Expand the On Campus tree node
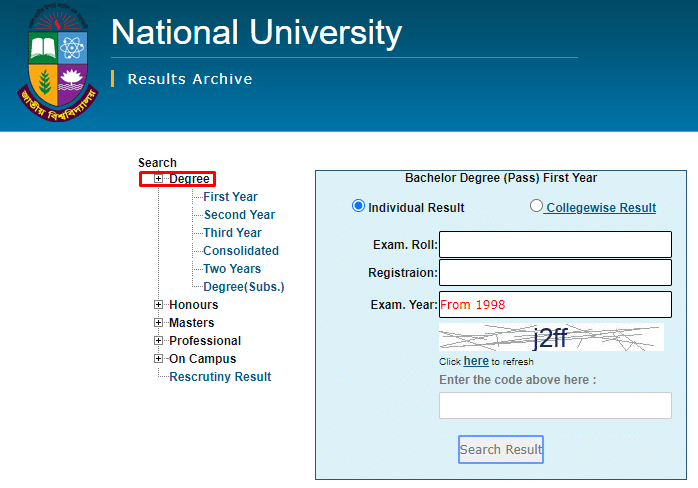The width and height of the screenshot is (698, 488). (158, 358)
